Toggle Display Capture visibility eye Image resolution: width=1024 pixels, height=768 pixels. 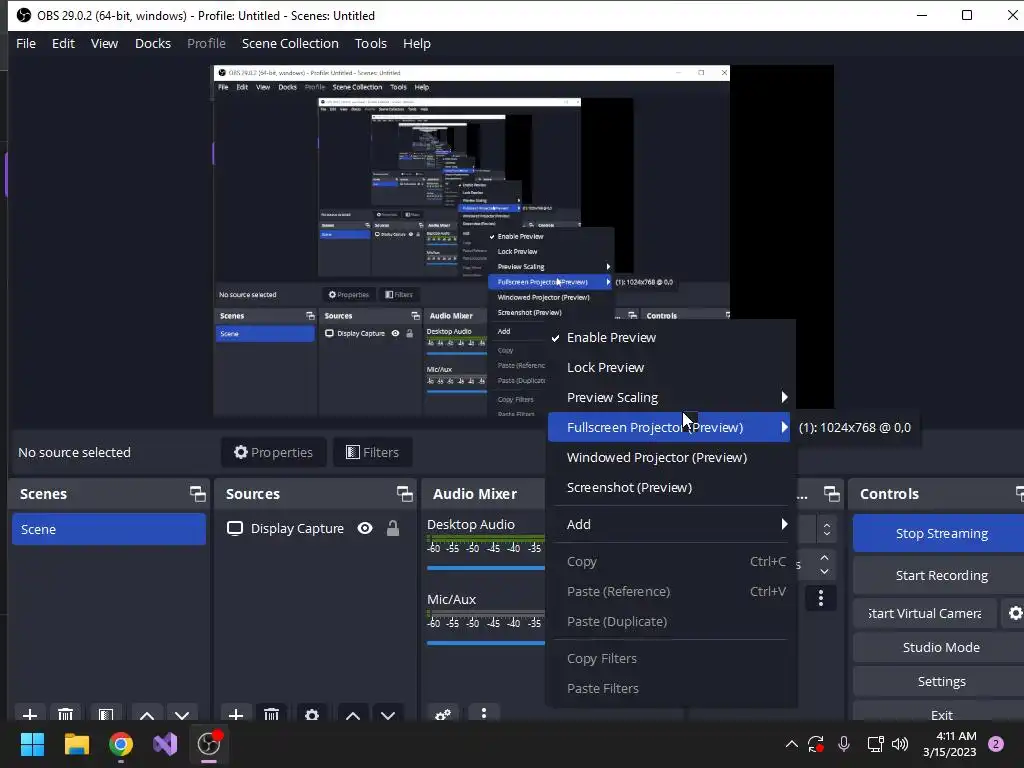click(x=365, y=528)
